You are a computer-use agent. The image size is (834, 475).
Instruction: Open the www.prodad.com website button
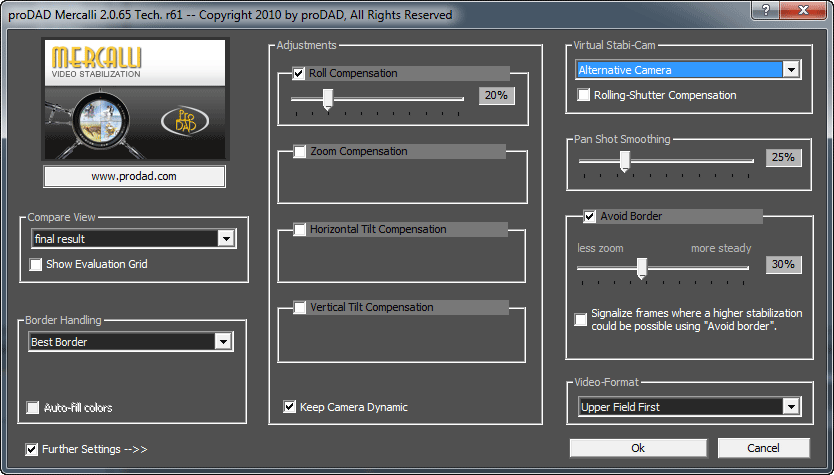[134, 177]
